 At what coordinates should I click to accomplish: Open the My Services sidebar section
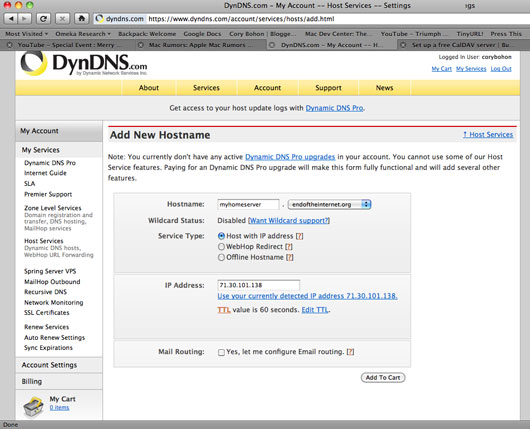pos(59,150)
